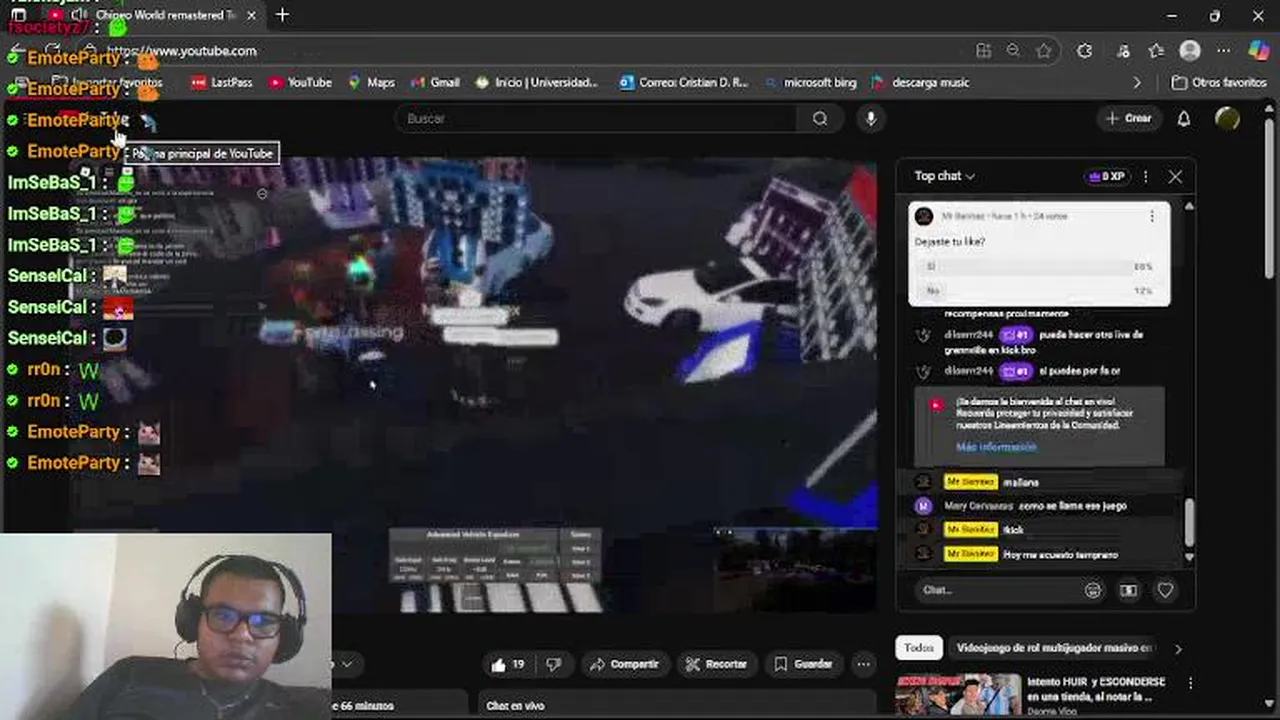Dislike the video with thumbs down
The image size is (1280, 720).
(x=553, y=664)
